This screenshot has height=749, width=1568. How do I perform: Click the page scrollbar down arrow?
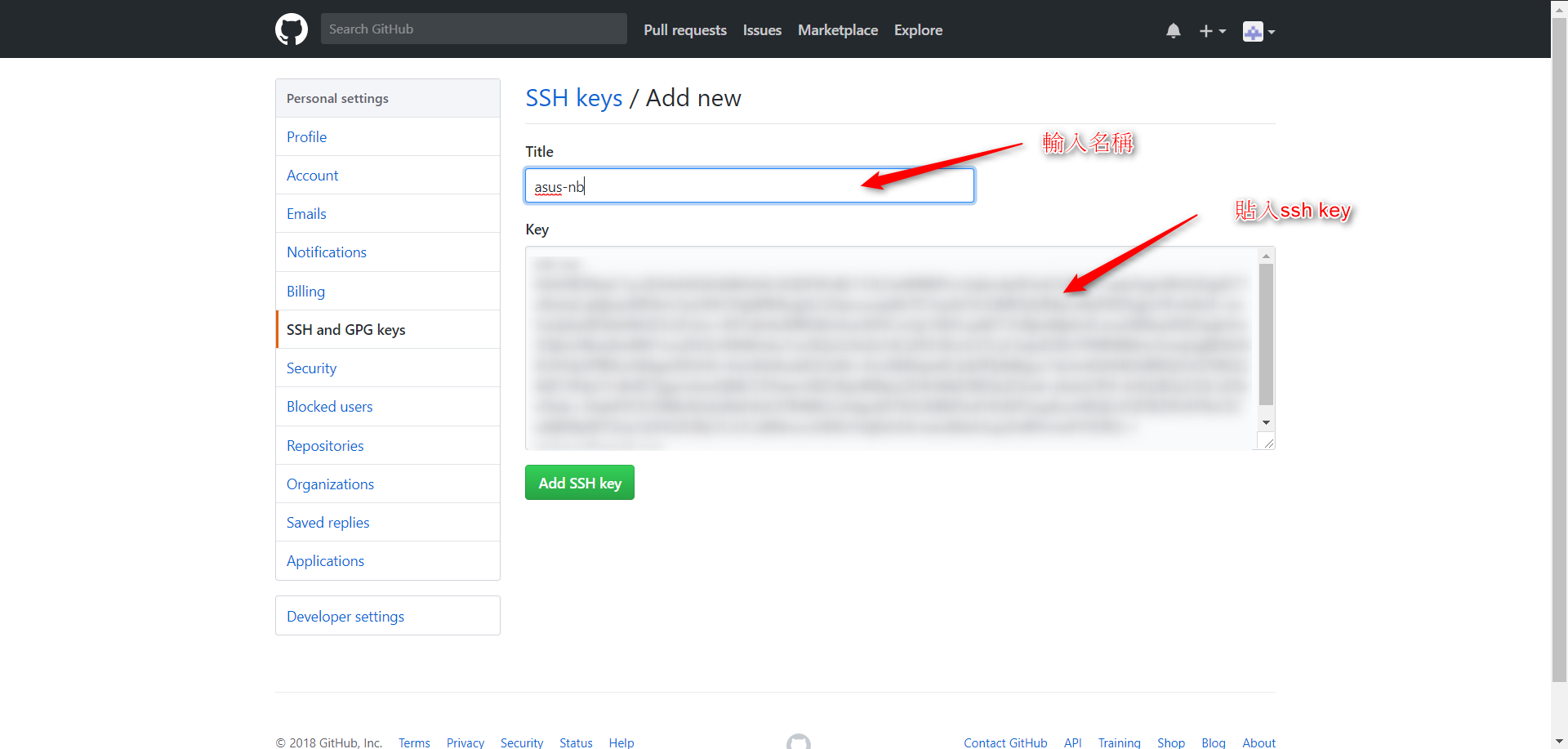pyautogui.click(x=1560, y=741)
